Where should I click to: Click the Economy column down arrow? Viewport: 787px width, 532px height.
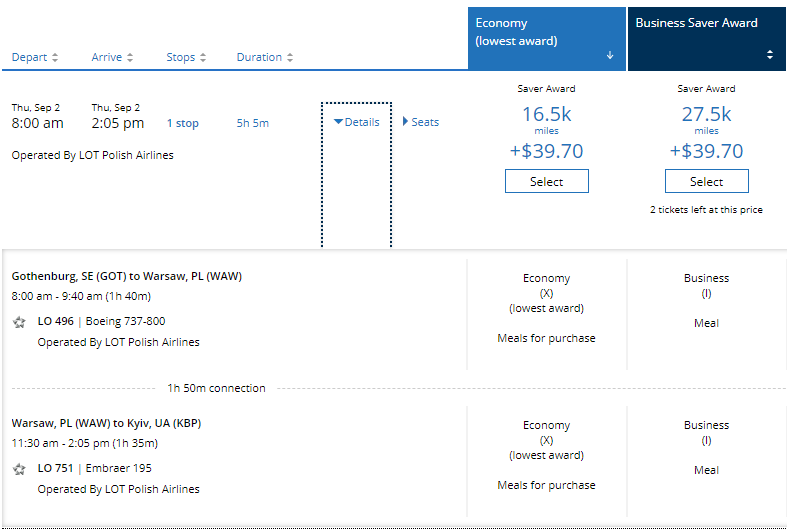click(x=609, y=56)
